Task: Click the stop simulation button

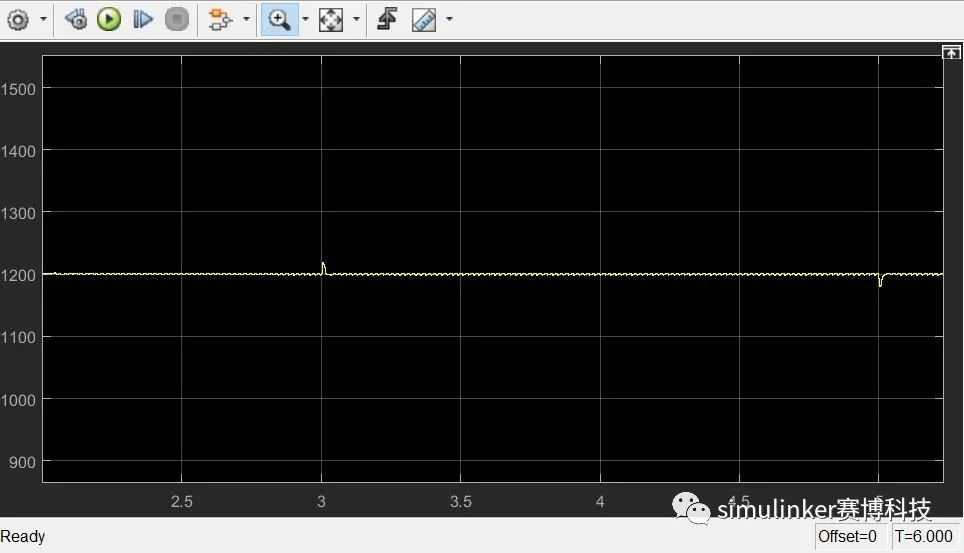Action: coord(176,20)
